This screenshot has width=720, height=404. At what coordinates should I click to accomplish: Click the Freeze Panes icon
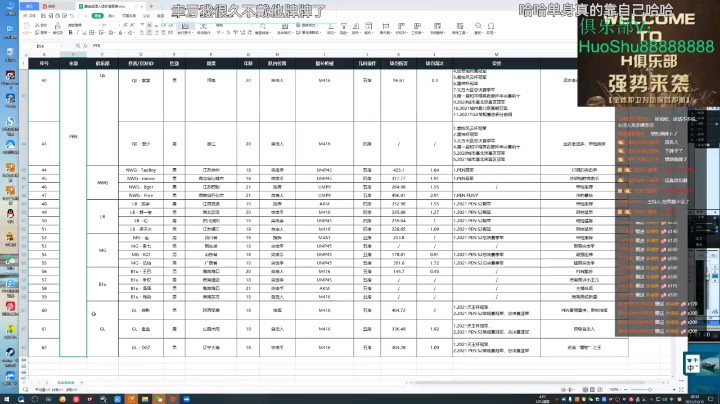437,26
